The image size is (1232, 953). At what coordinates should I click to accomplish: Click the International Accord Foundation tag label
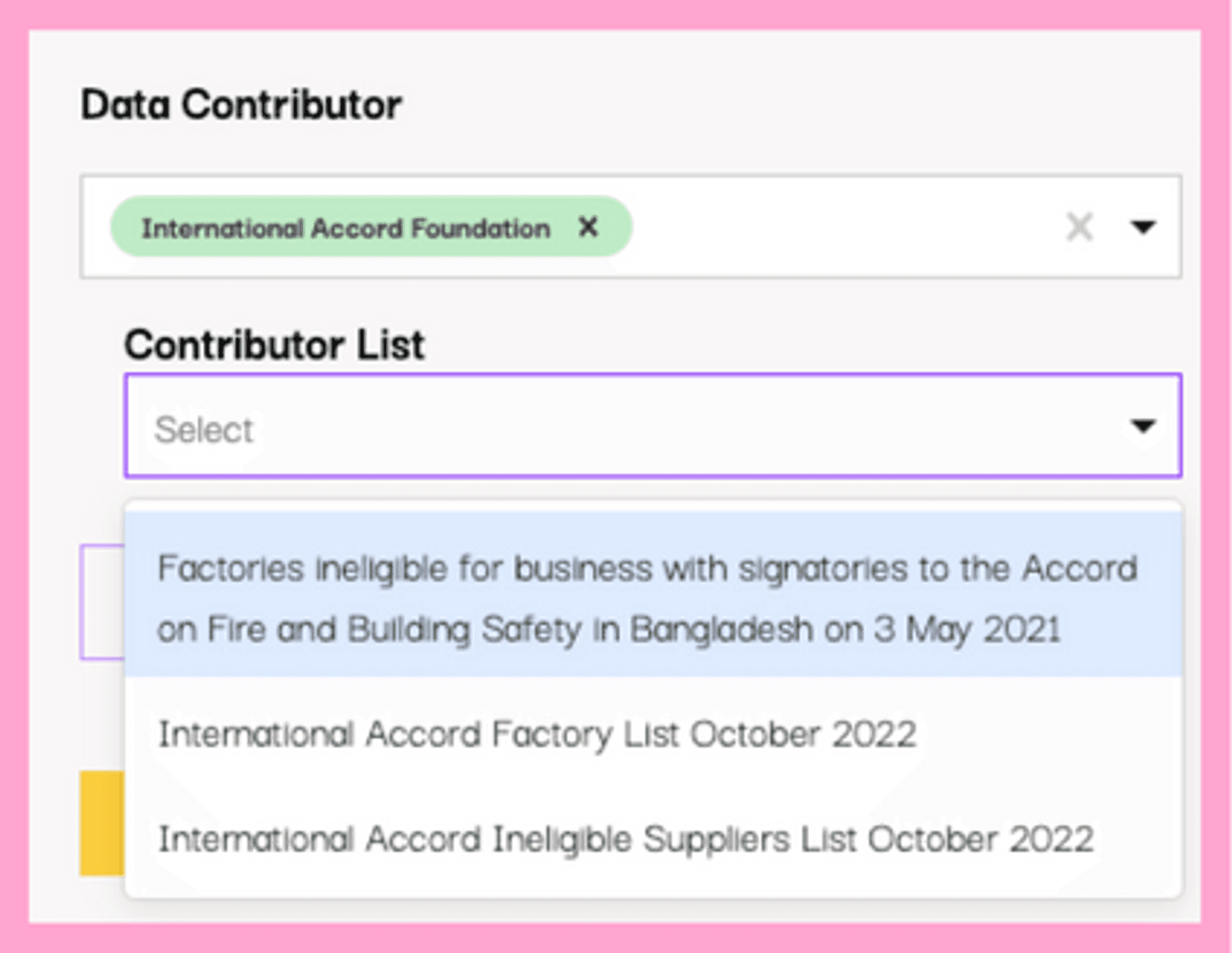tap(346, 228)
